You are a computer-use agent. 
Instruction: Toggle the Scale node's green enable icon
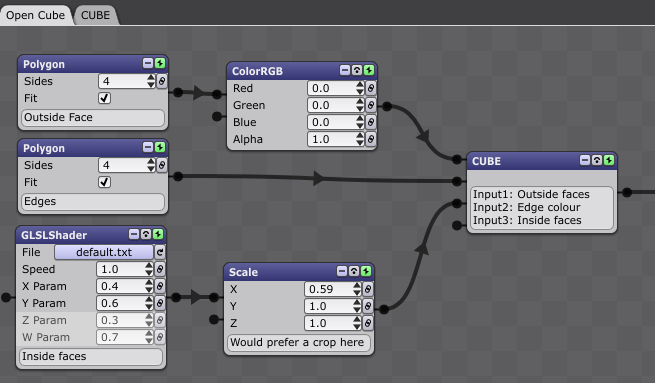click(366, 271)
